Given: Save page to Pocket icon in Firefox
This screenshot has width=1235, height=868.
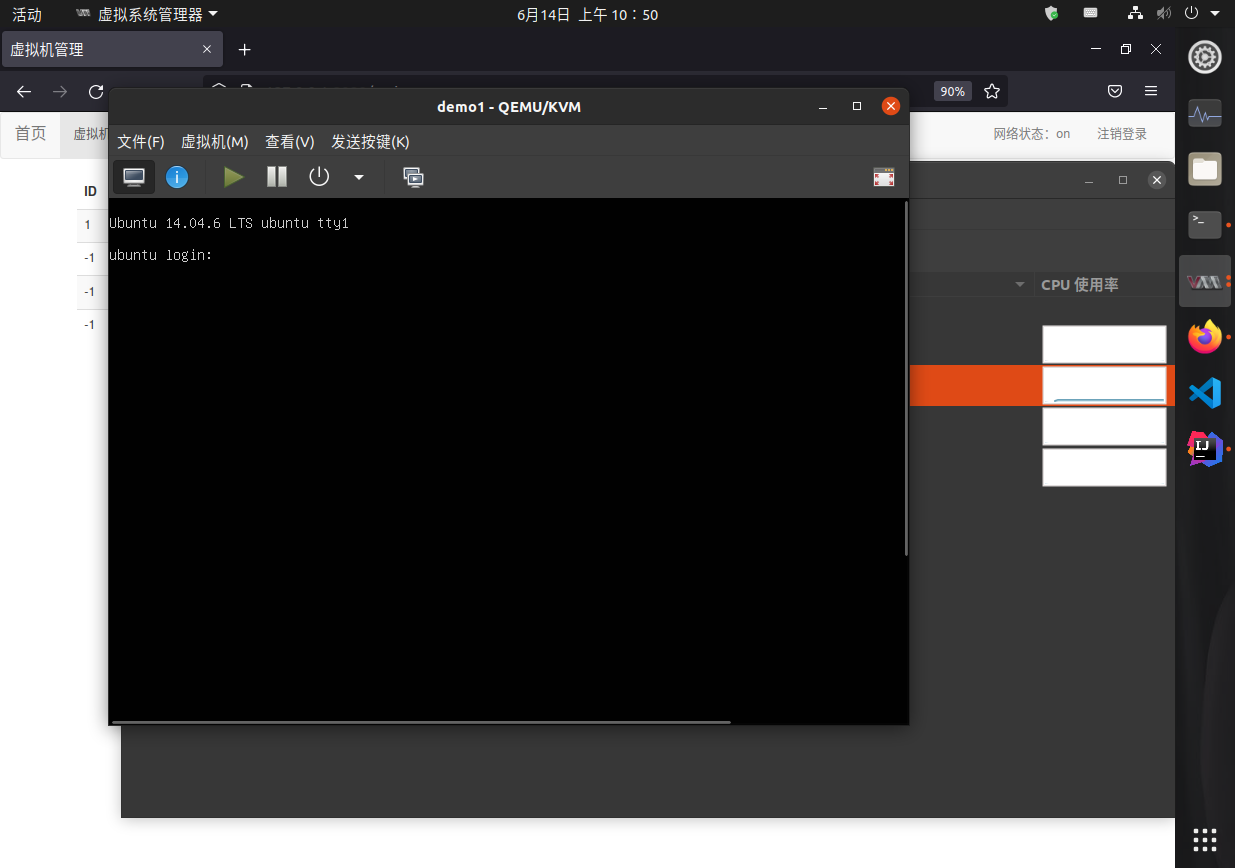Looking at the screenshot, I should coord(1115,91).
